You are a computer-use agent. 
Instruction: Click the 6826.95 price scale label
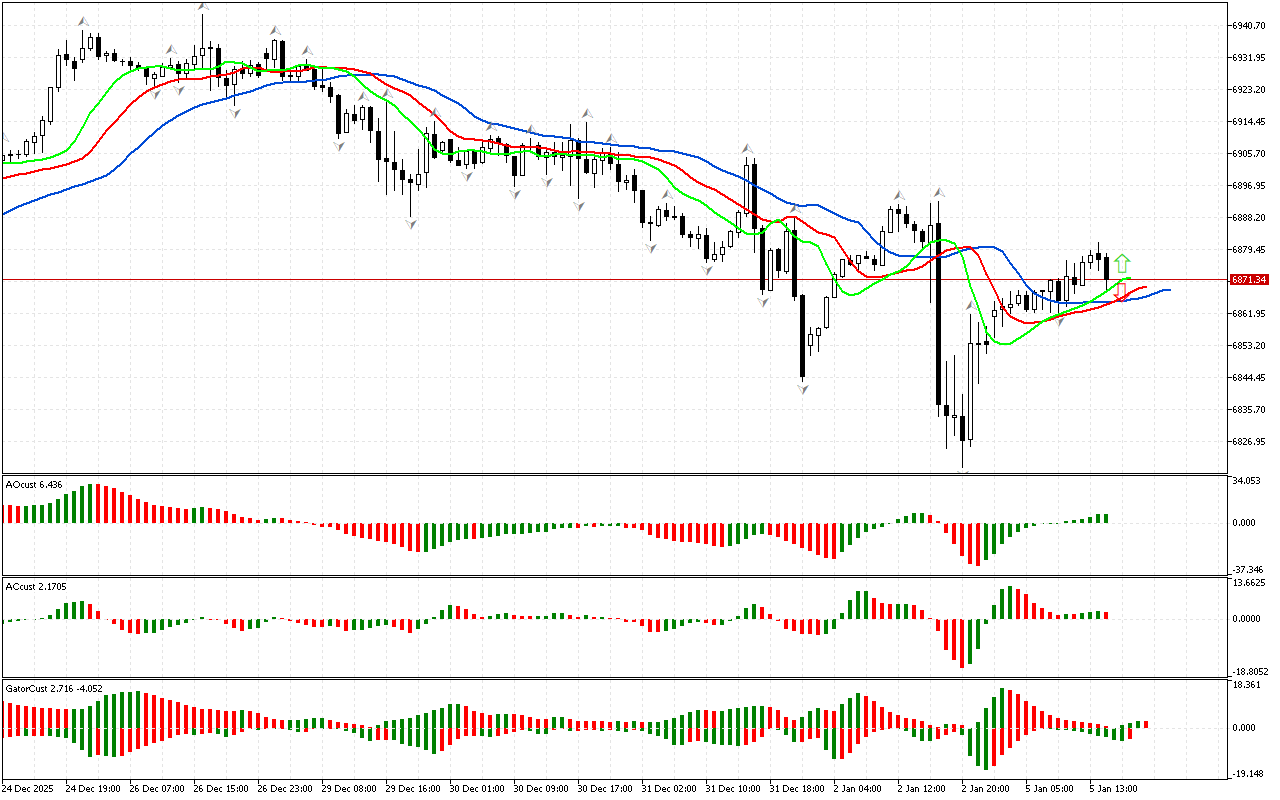pyautogui.click(x=1250, y=442)
